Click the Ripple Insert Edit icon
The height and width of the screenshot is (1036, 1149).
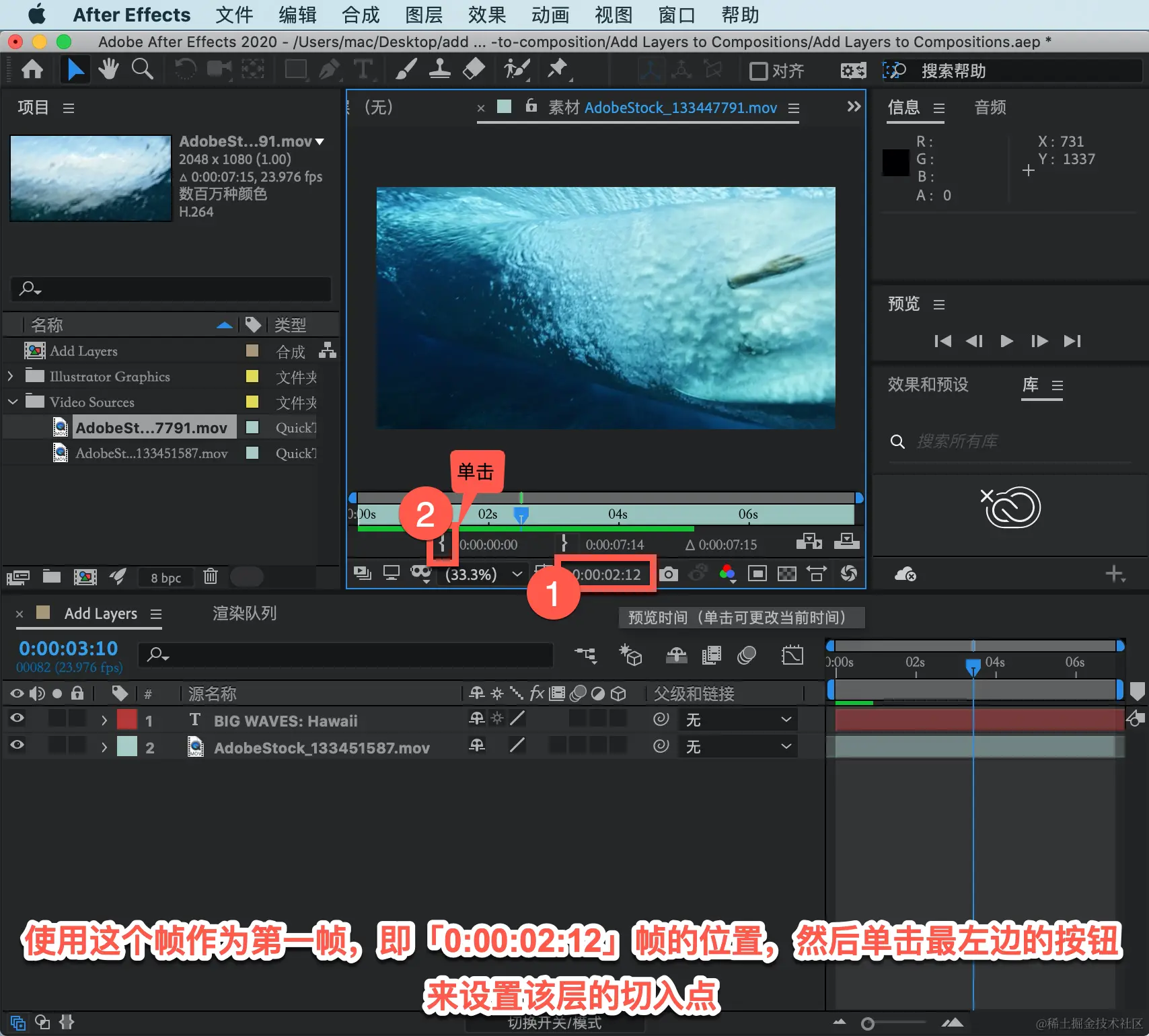pyautogui.click(x=809, y=542)
